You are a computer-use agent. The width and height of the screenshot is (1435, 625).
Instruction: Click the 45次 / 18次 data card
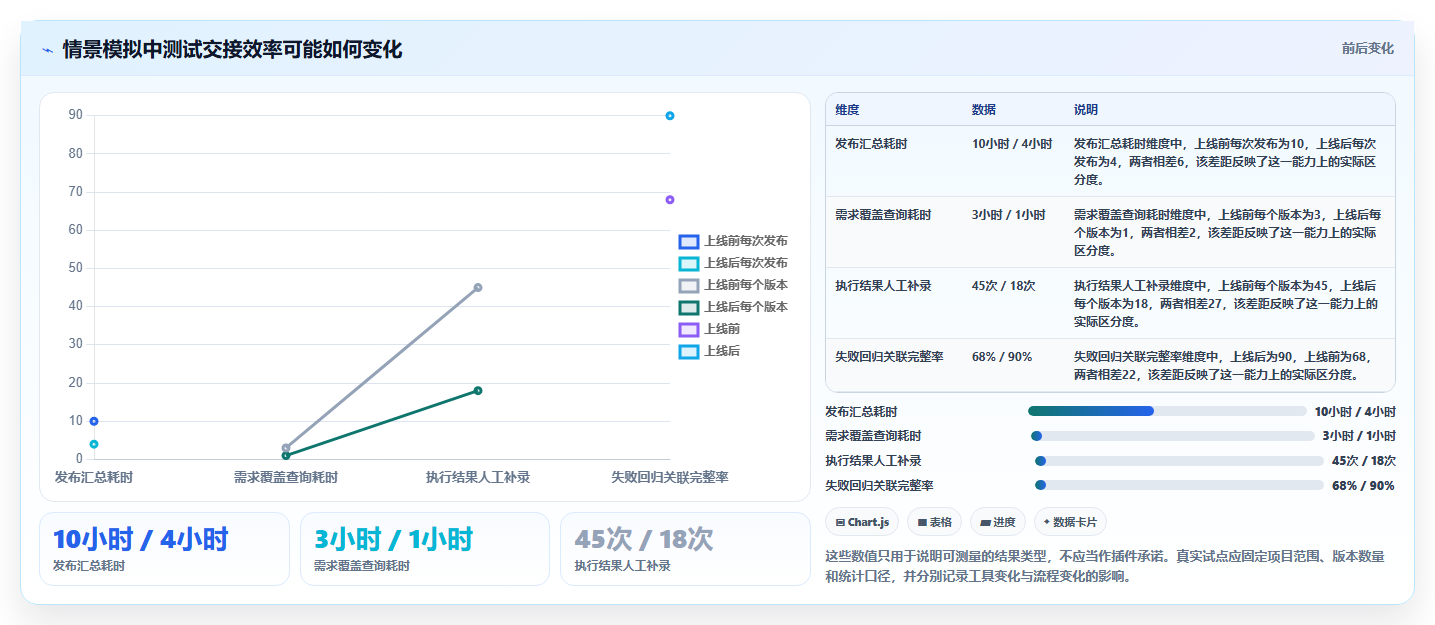[x=685, y=549]
